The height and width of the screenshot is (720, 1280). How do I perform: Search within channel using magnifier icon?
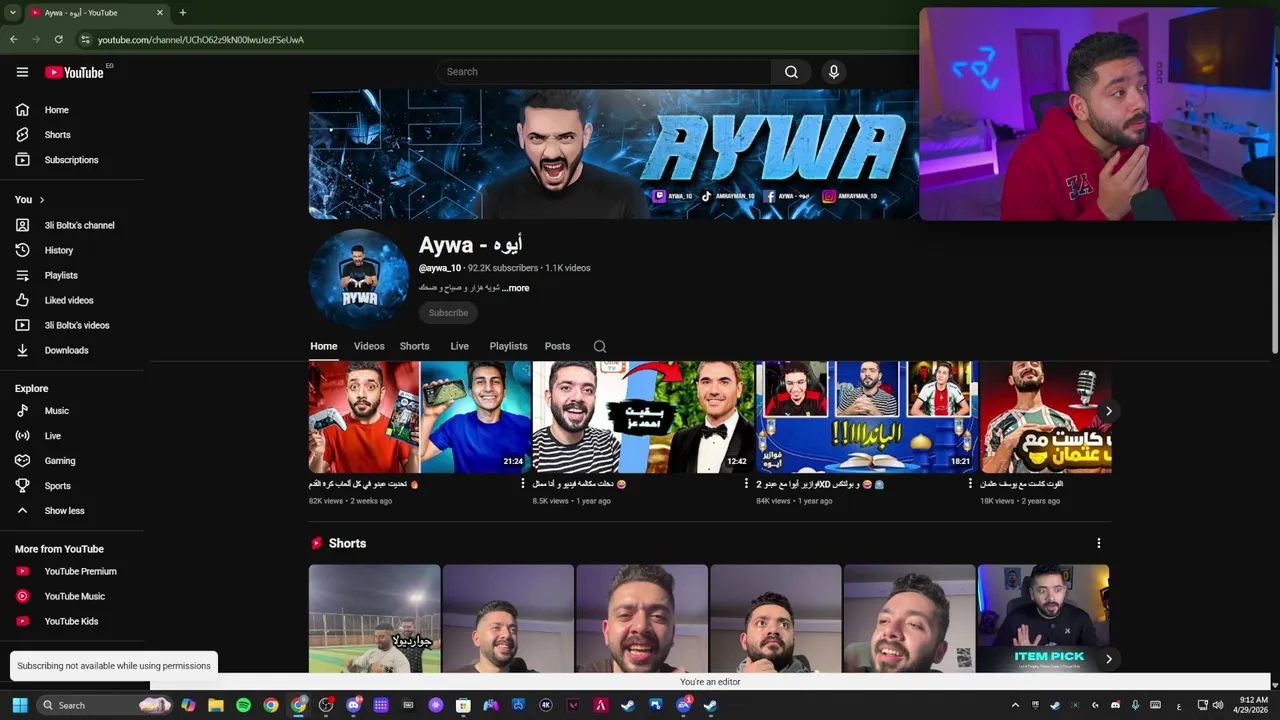[600, 346]
